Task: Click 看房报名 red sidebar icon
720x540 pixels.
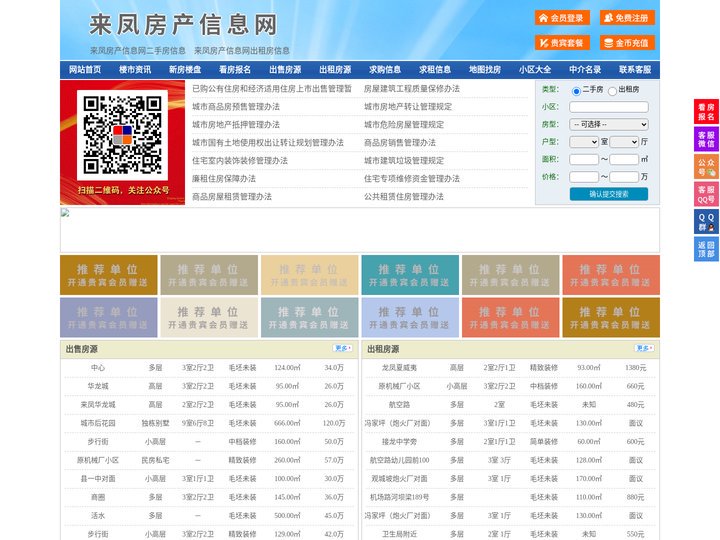Action: 706,112
